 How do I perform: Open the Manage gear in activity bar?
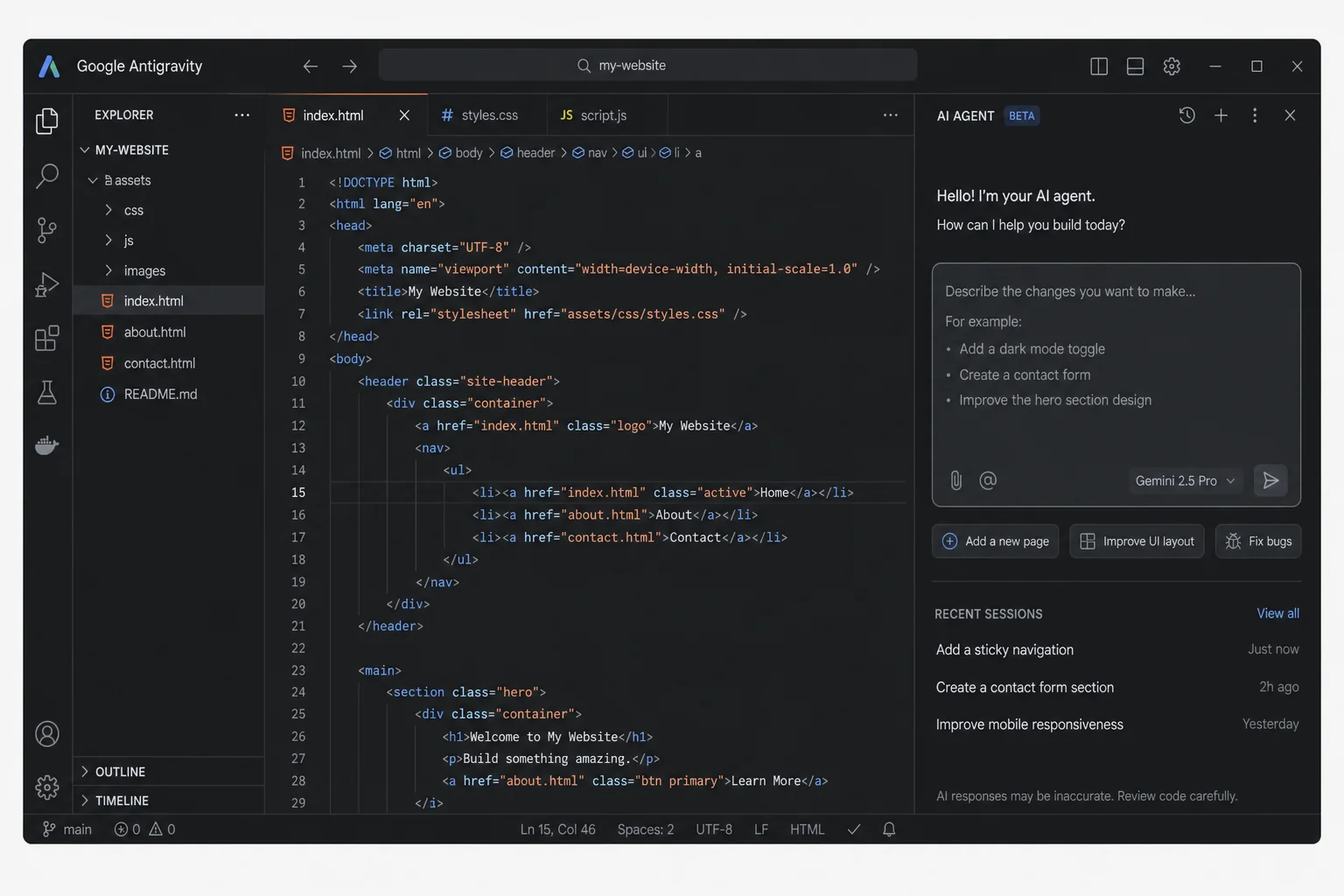click(47, 787)
